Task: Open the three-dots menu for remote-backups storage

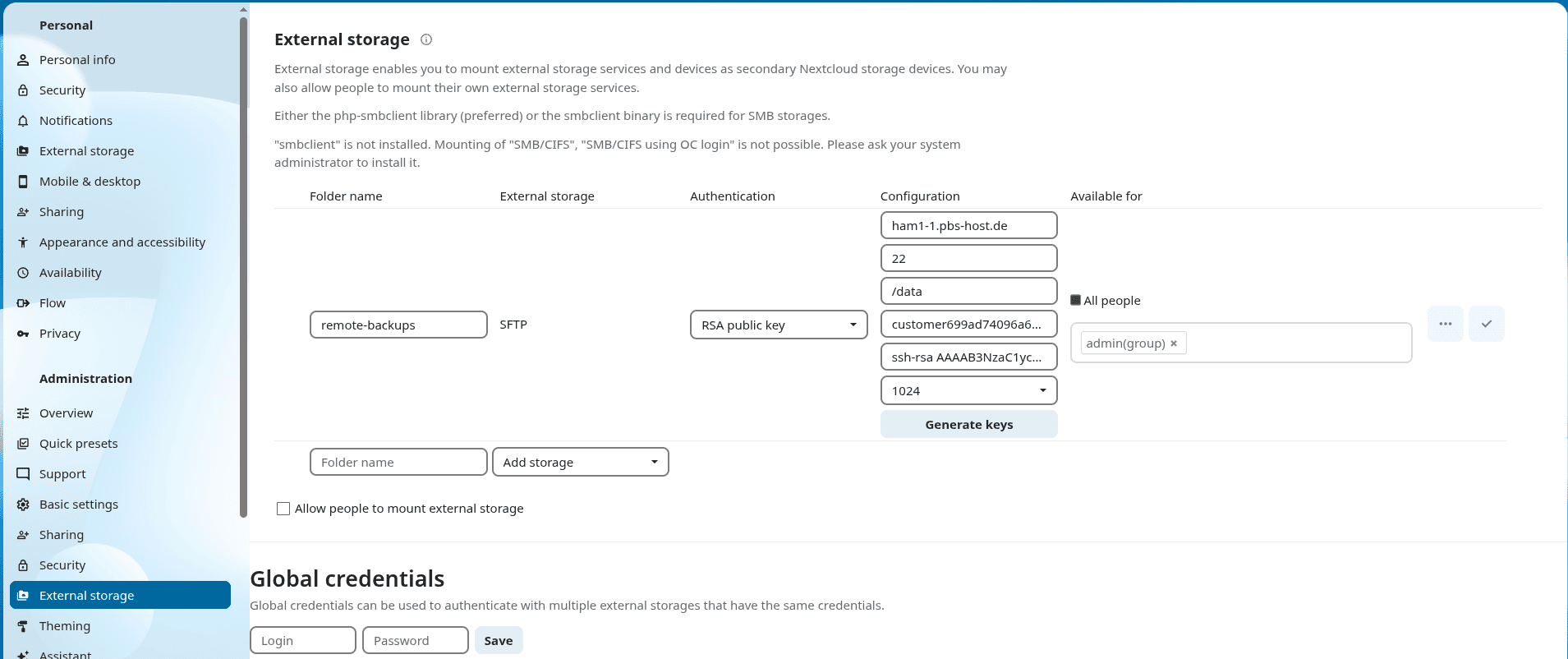Action: pyautogui.click(x=1445, y=324)
